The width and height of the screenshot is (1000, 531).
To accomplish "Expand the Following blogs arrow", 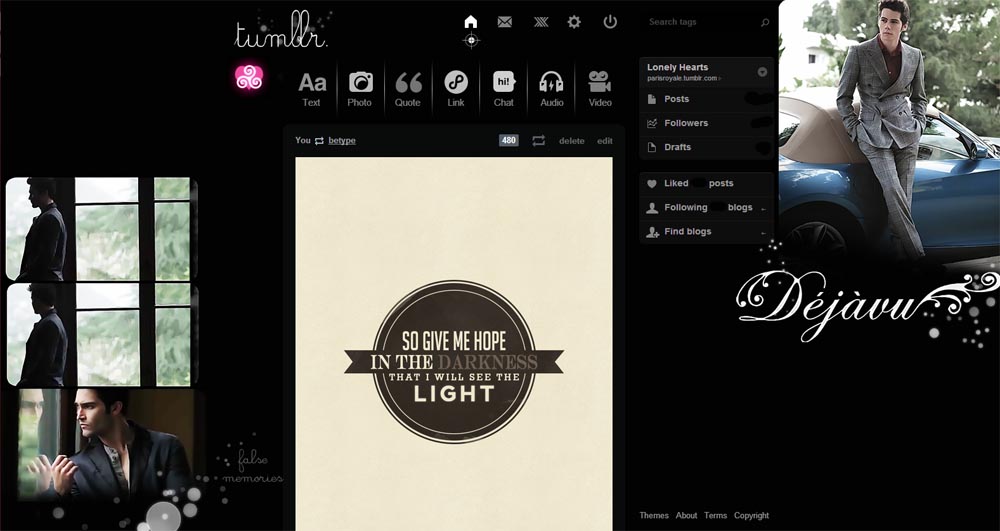I will 763,208.
